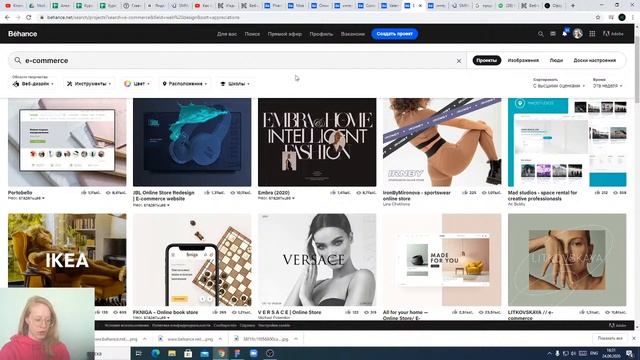This screenshot has height=360, width=640.
Task: Expand Инструменты filter dropdown
Action: [89, 84]
